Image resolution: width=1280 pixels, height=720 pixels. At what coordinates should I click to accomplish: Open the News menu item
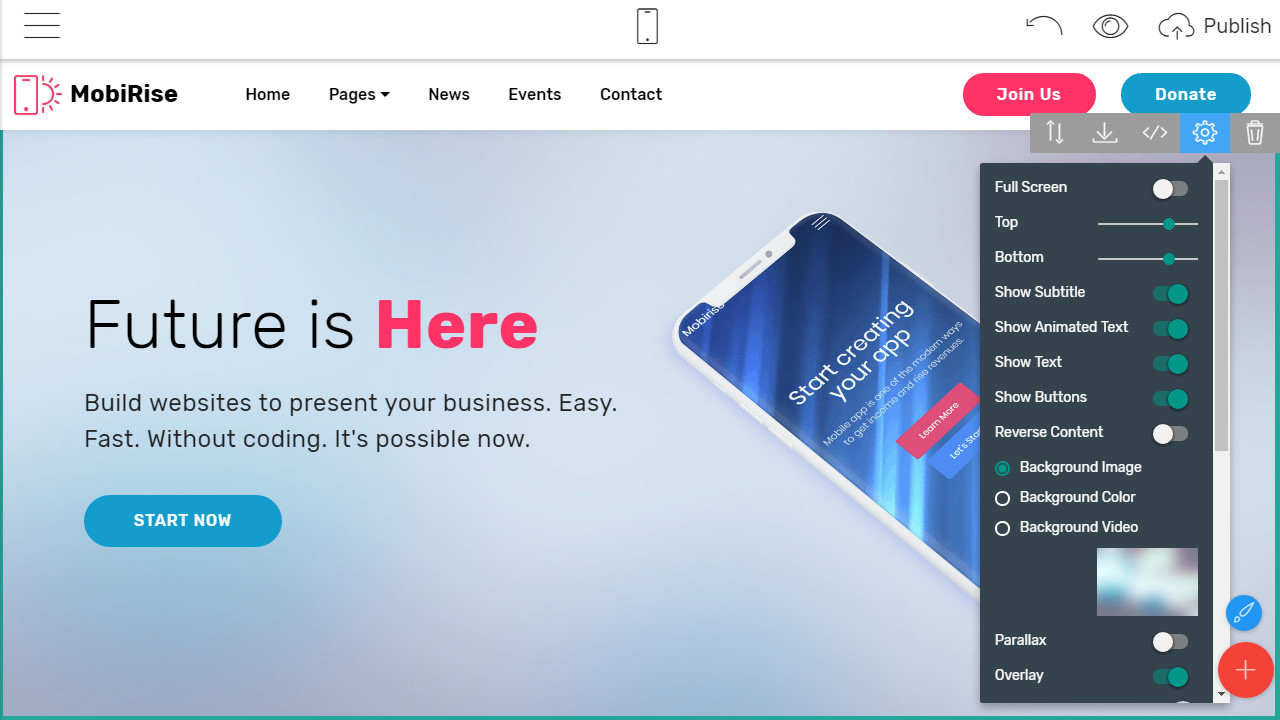pyautogui.click(x=449, y=94)
